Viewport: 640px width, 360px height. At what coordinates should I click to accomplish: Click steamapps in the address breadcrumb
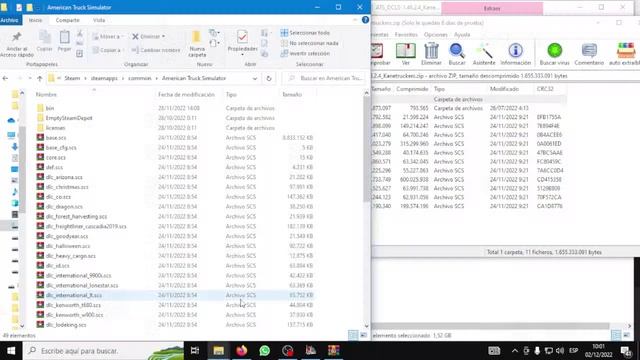(x=104, y=78)
